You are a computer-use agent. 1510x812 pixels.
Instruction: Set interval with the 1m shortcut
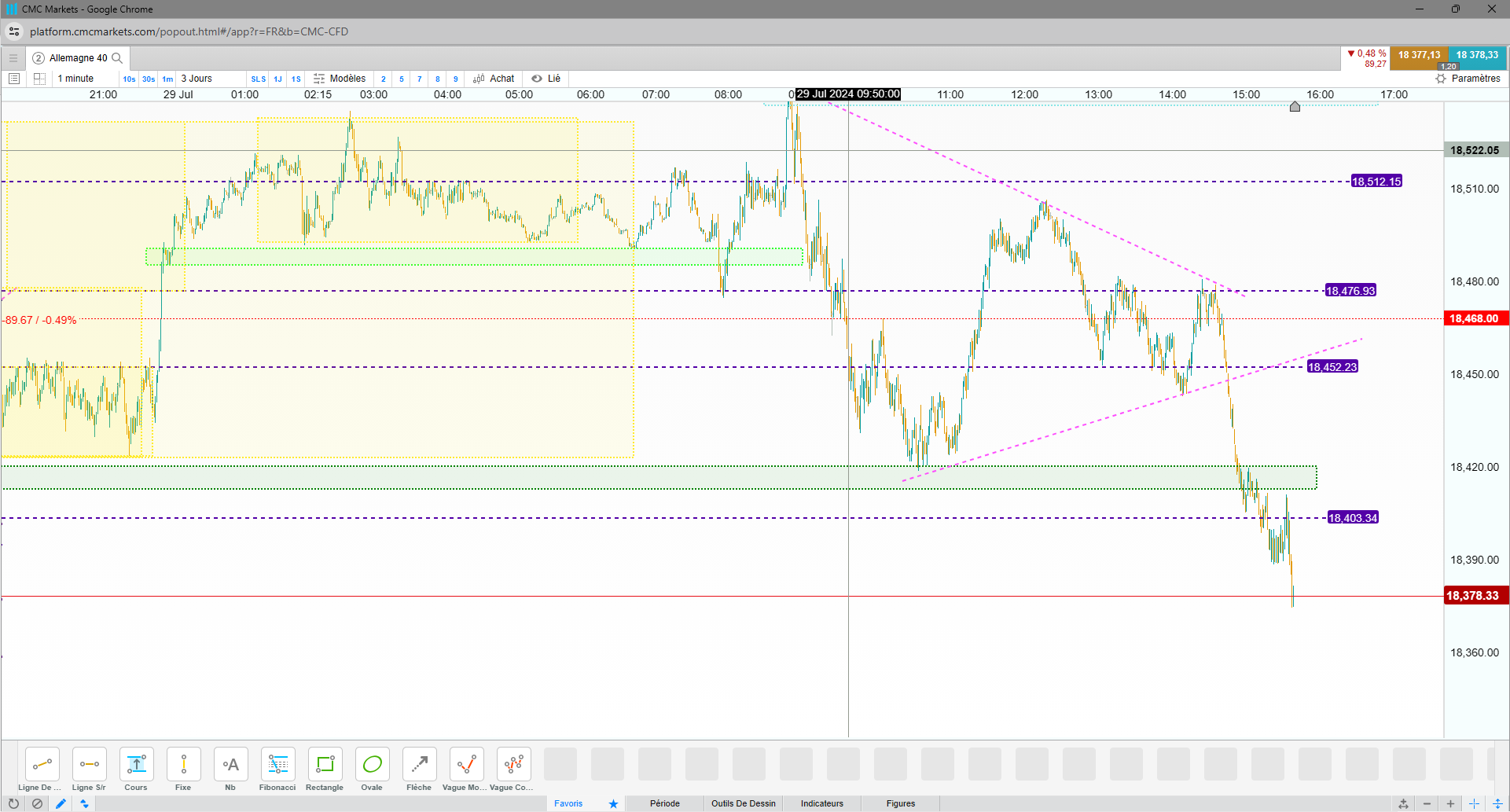(x=167, y=79)
